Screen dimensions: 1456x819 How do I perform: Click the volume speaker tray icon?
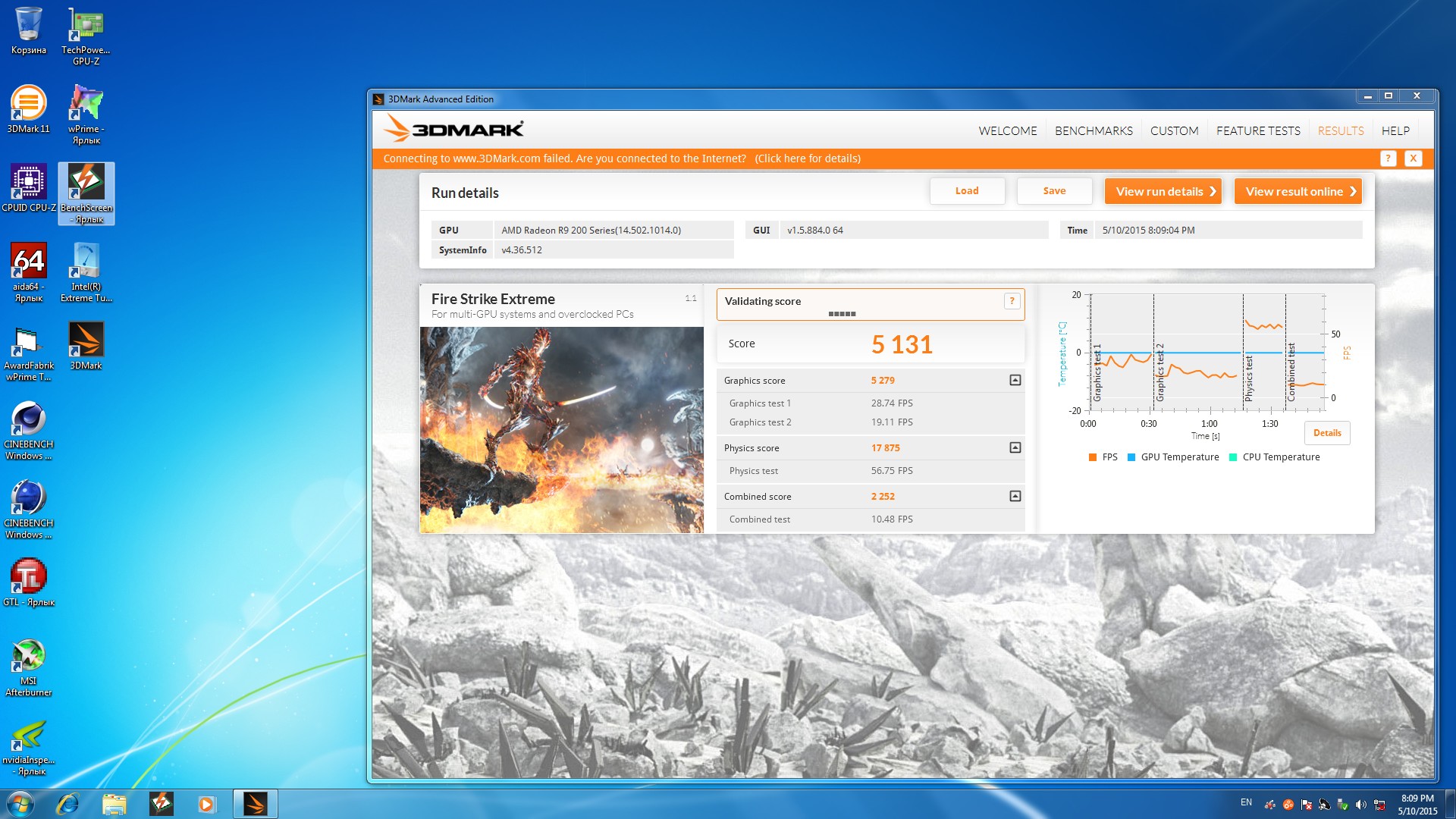pyautogui.click(x=1360, y=805)
